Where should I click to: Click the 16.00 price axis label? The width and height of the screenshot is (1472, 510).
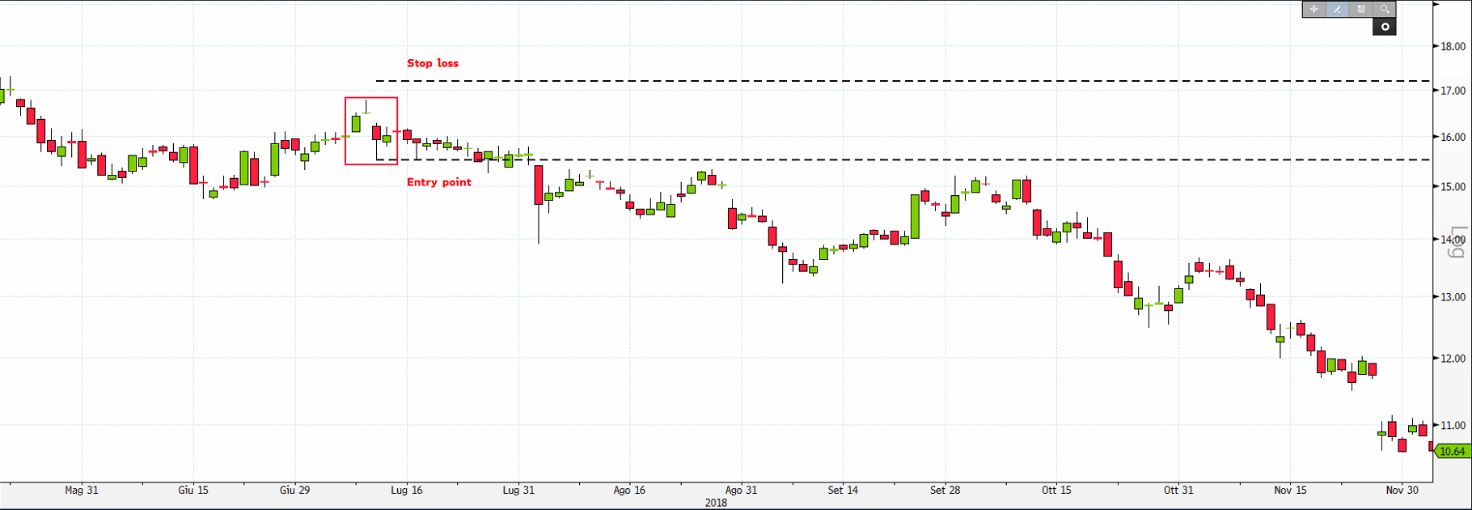click(x=1452, y=137)
